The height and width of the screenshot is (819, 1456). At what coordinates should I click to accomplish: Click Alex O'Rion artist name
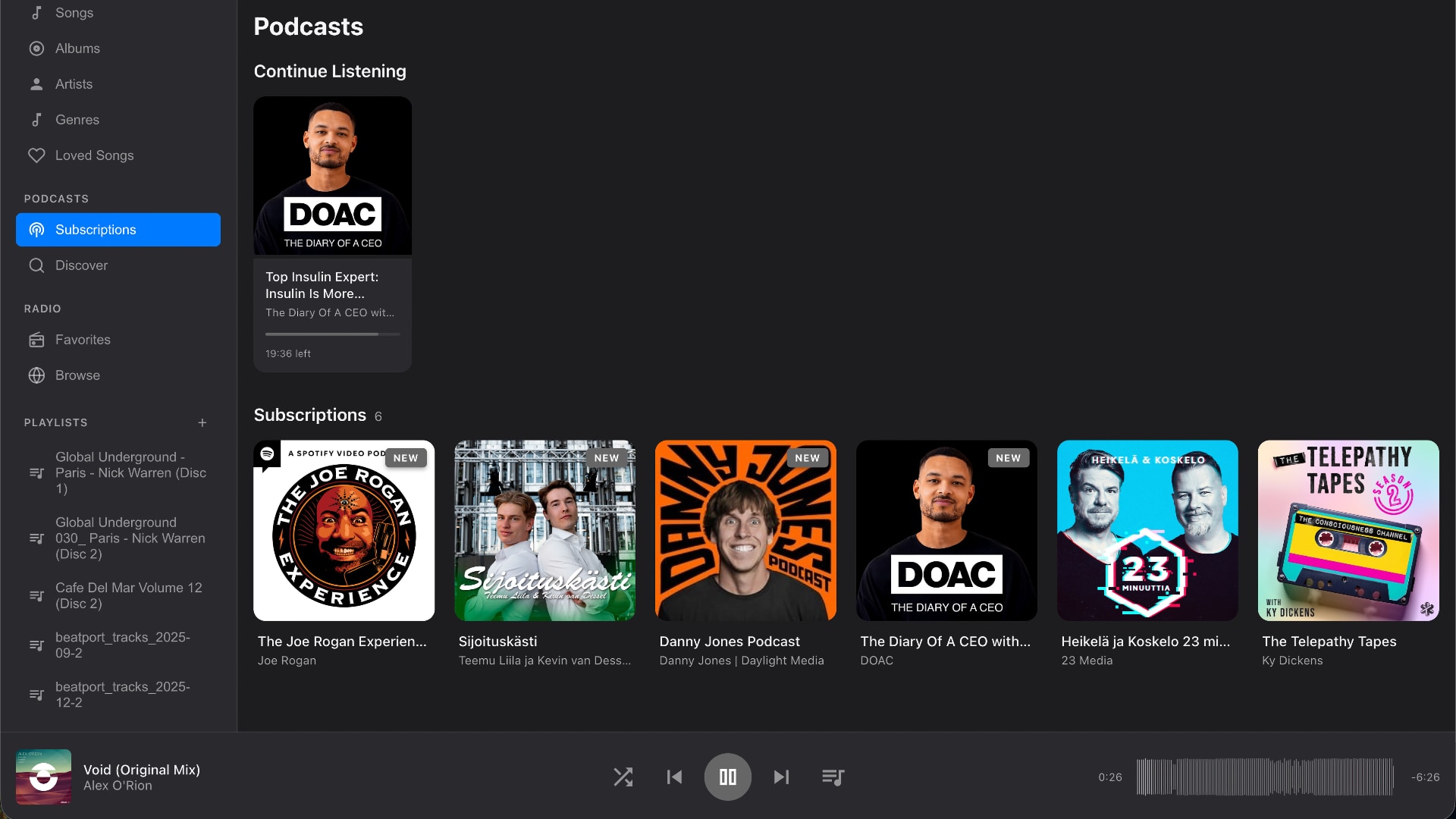[118, 786]
